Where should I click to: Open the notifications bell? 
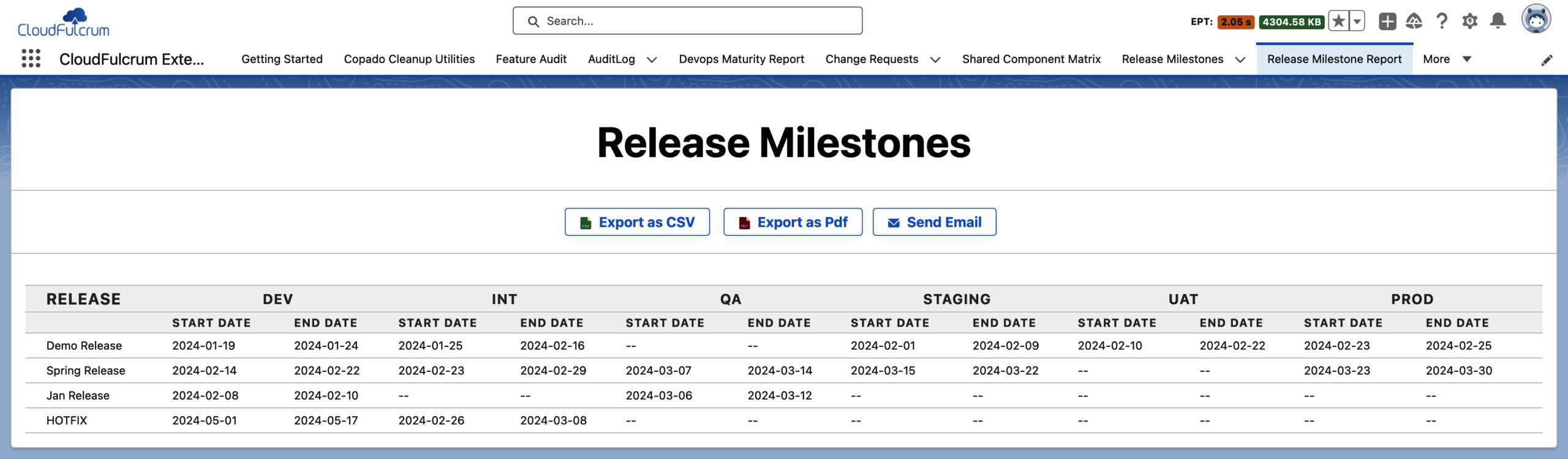click(x=1498, y=21)
